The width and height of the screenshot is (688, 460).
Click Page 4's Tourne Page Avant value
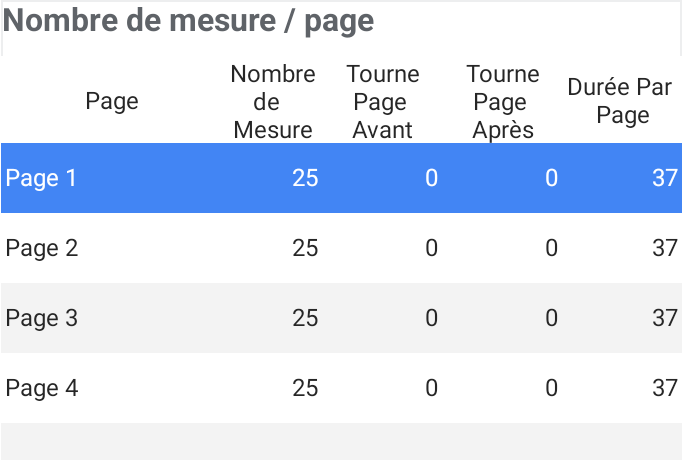(431, 388)
